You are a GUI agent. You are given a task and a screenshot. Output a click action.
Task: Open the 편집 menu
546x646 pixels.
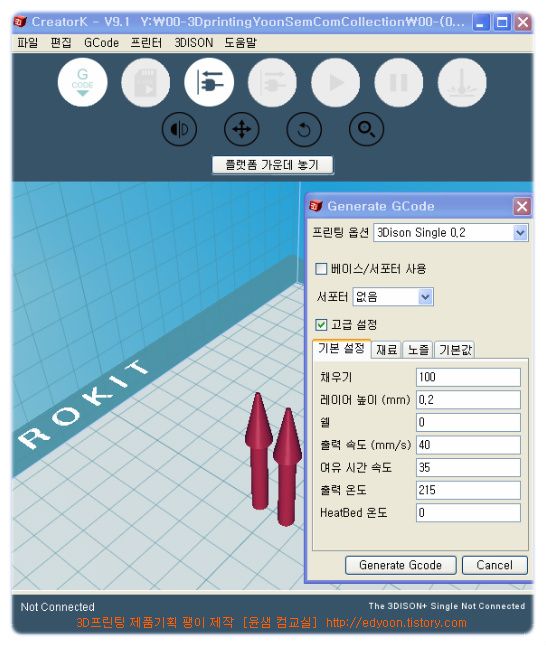[x=61, y=42]
